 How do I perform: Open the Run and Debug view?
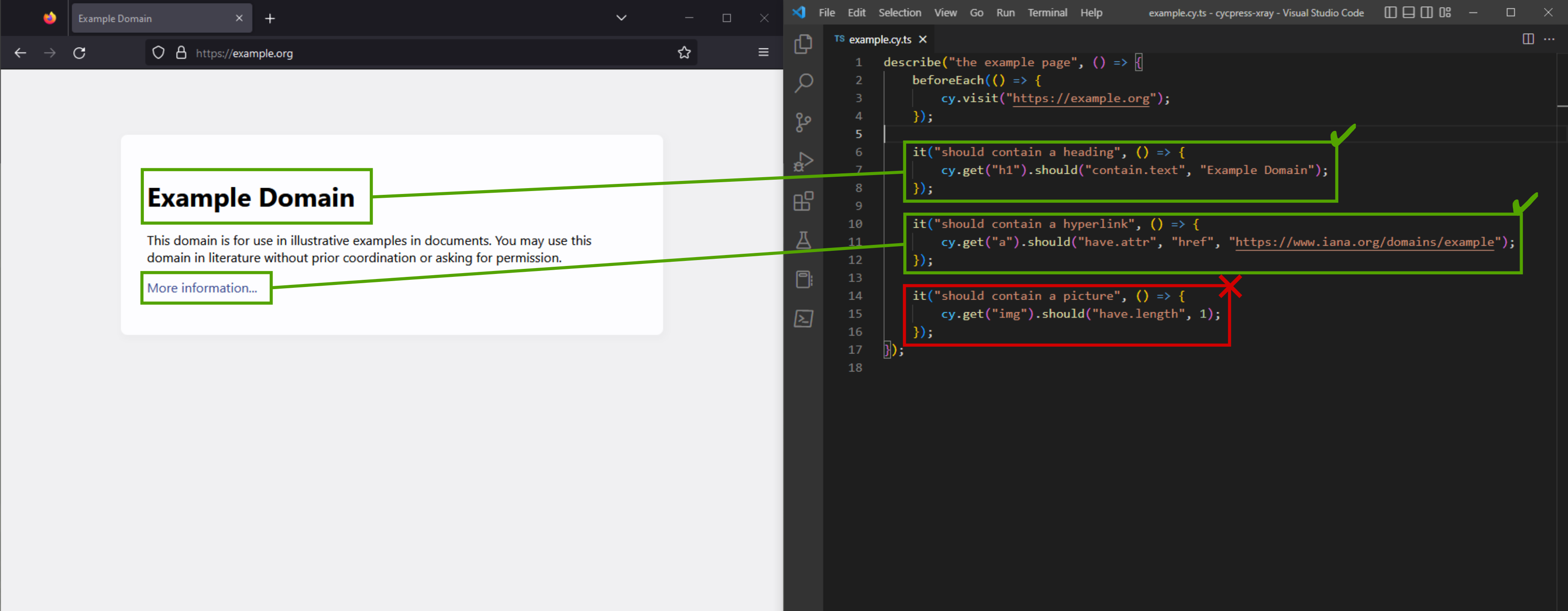point(804,162)
